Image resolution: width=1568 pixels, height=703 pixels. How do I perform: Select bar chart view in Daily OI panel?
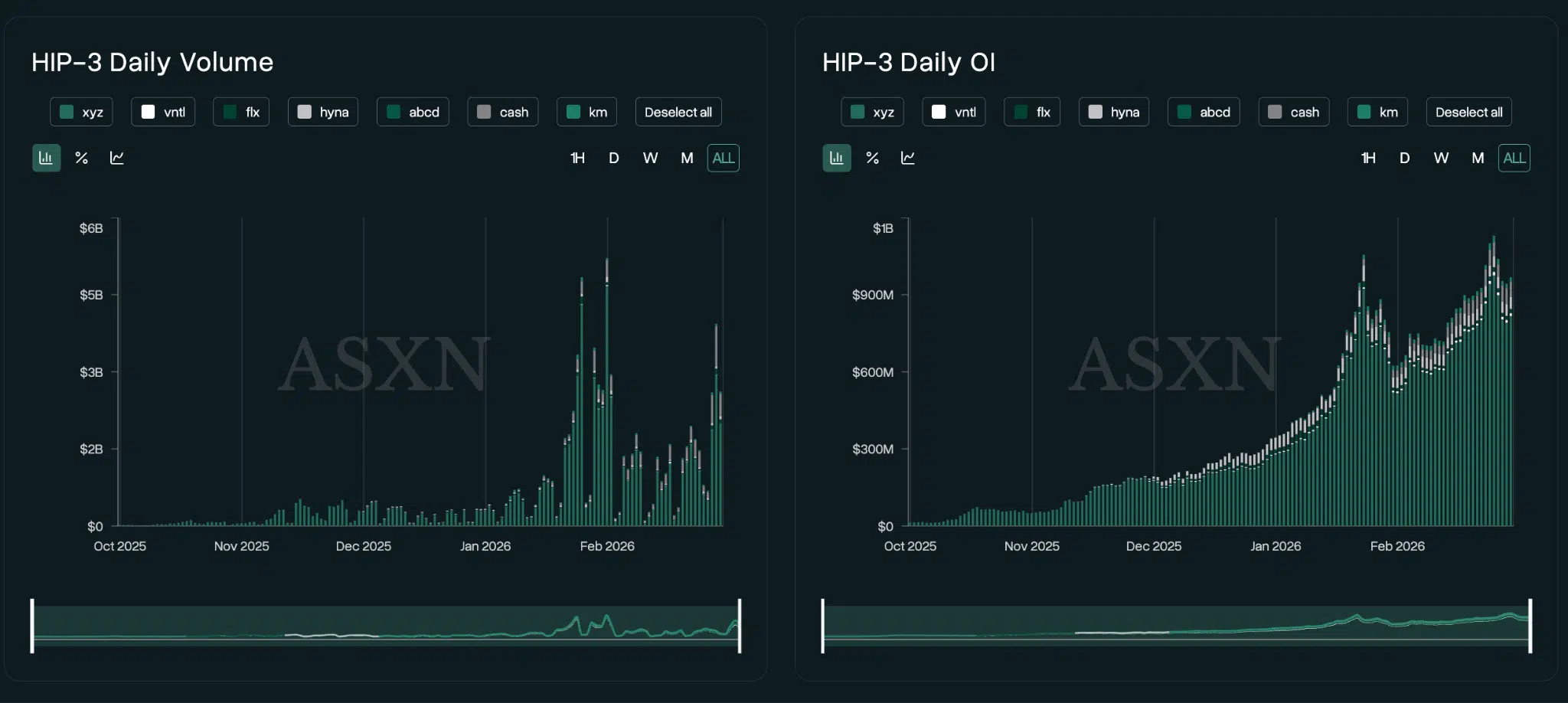837,158
